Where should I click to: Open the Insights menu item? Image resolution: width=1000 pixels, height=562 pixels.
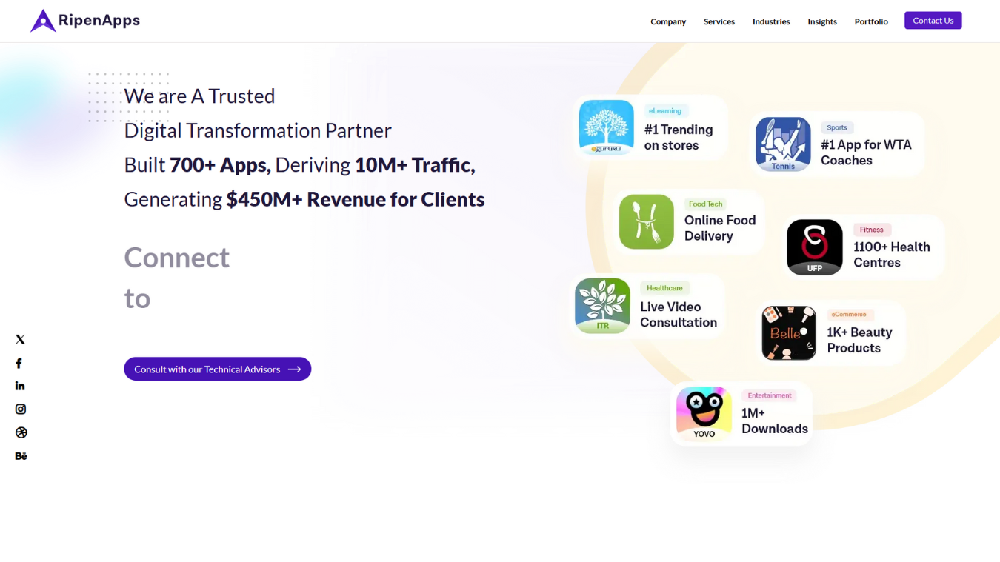pyautogui.click(x=822, y=21)
